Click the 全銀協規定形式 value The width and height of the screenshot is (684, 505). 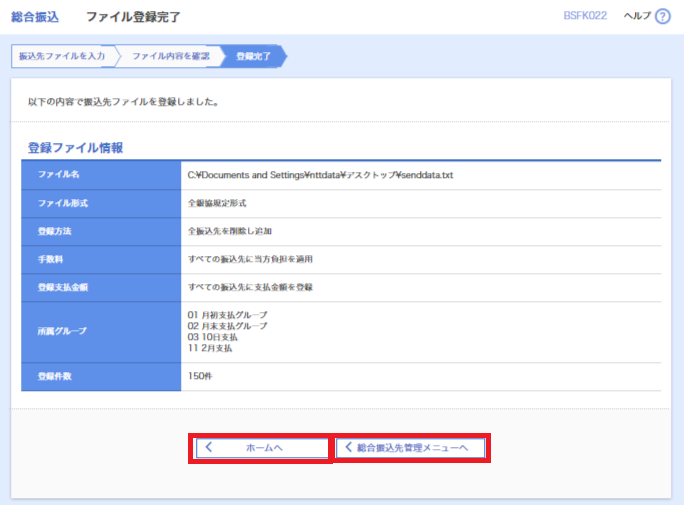tap(217, 203)
